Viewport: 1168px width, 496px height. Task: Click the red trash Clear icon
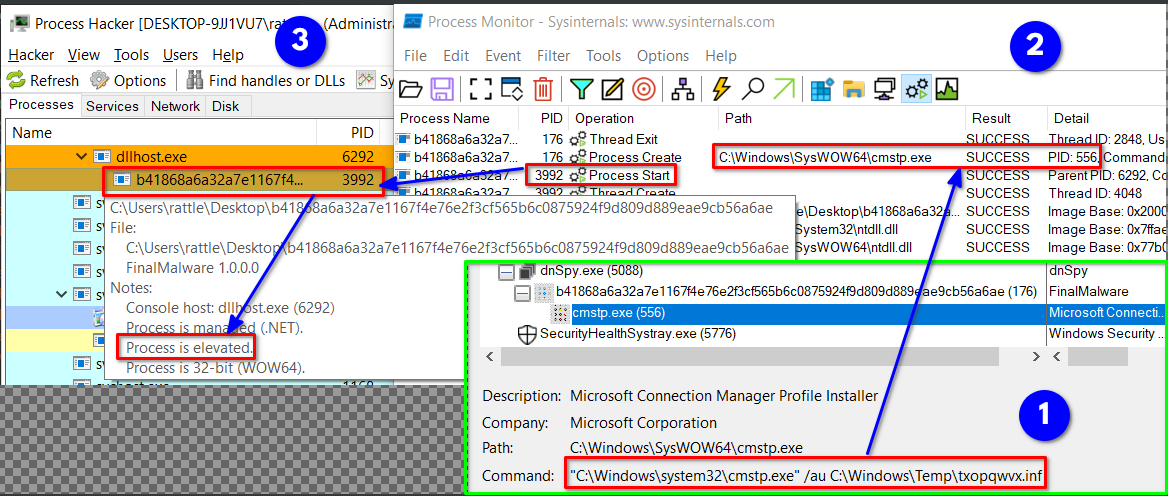[x=543, y=89]
